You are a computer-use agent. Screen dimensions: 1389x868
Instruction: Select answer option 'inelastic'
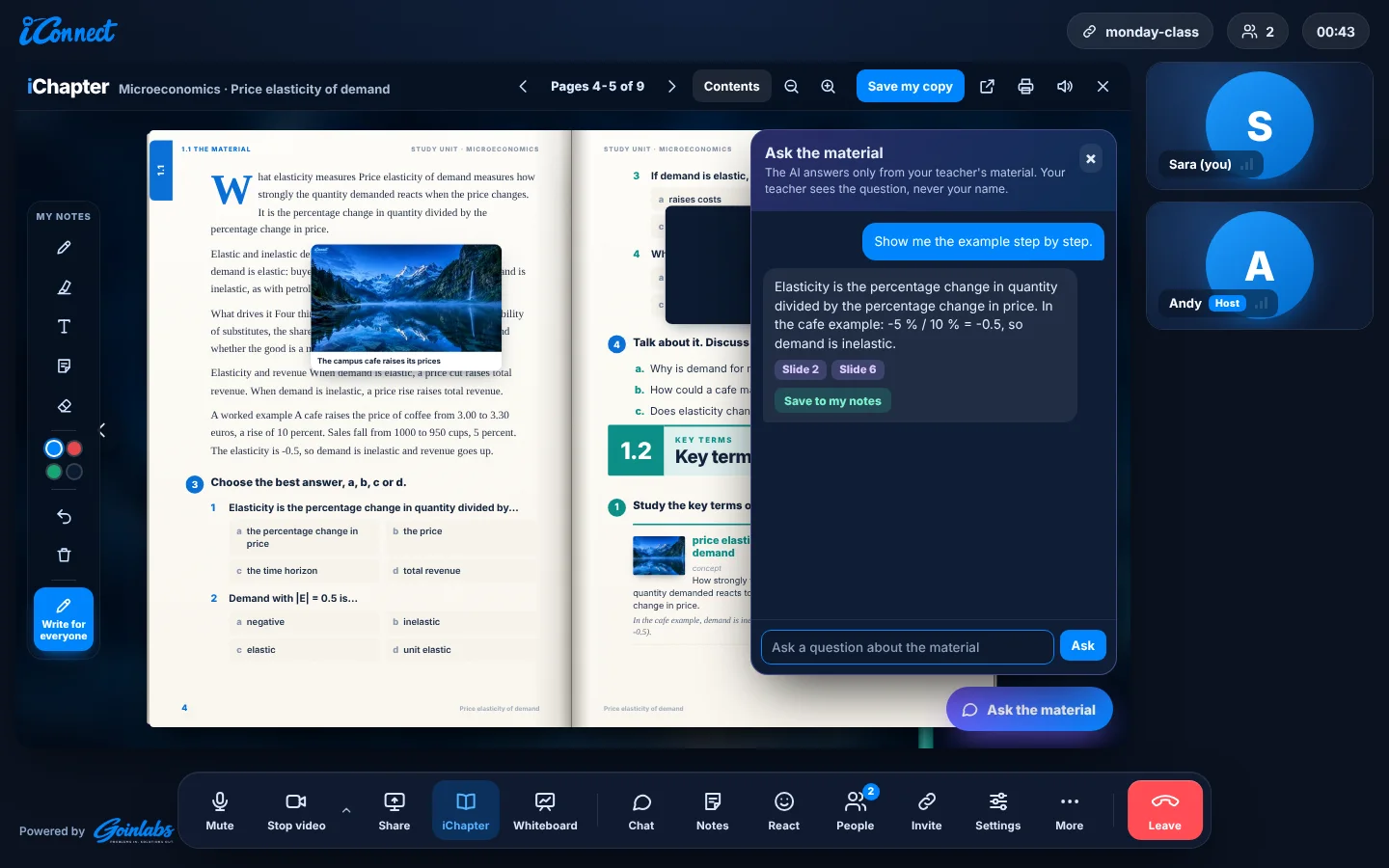tap(461, 622)
